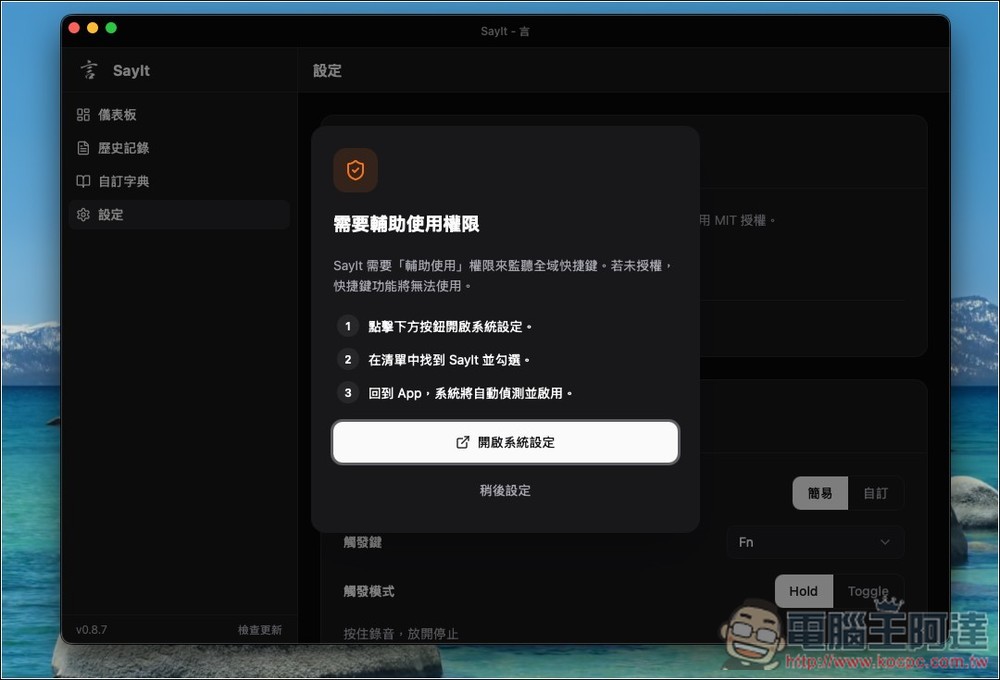Open the Fn 觸發鍵 dropdown
1000x680 pixels.
[815, 541]
